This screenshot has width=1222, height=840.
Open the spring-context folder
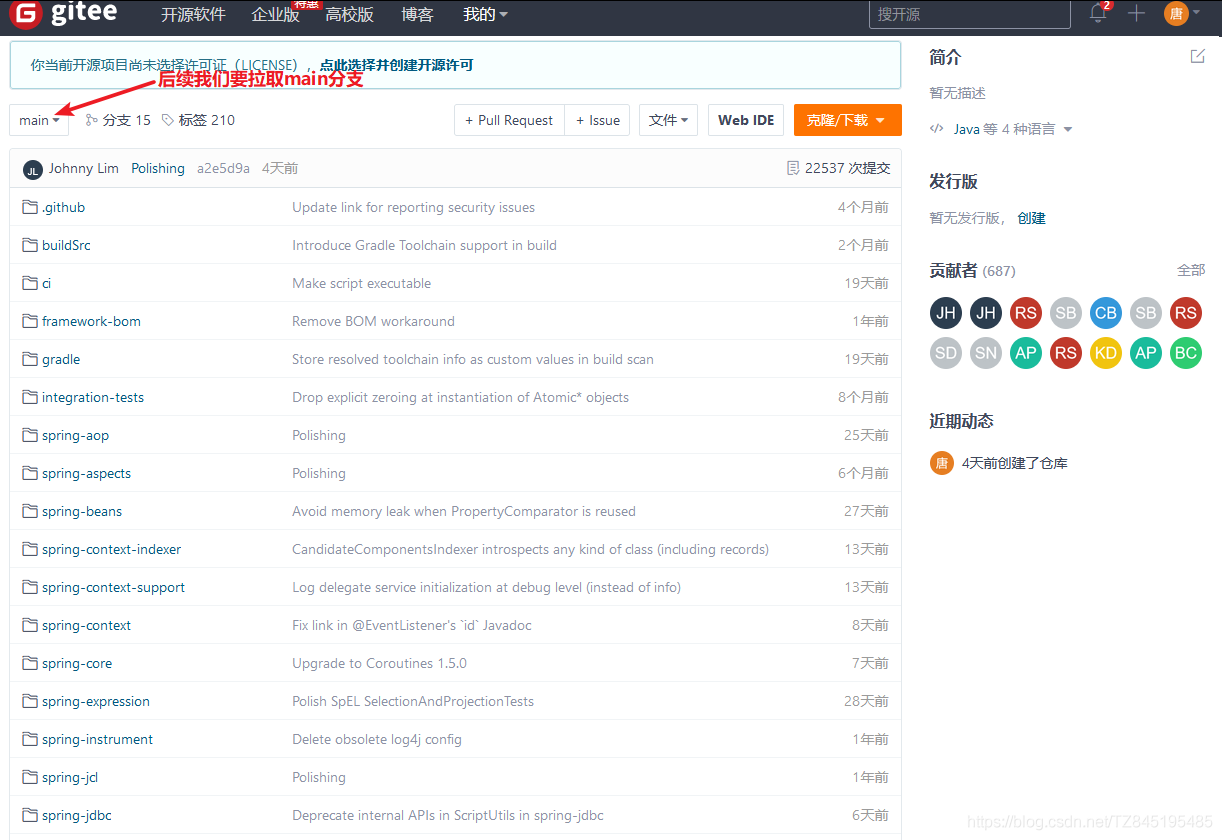pos(86,625)
